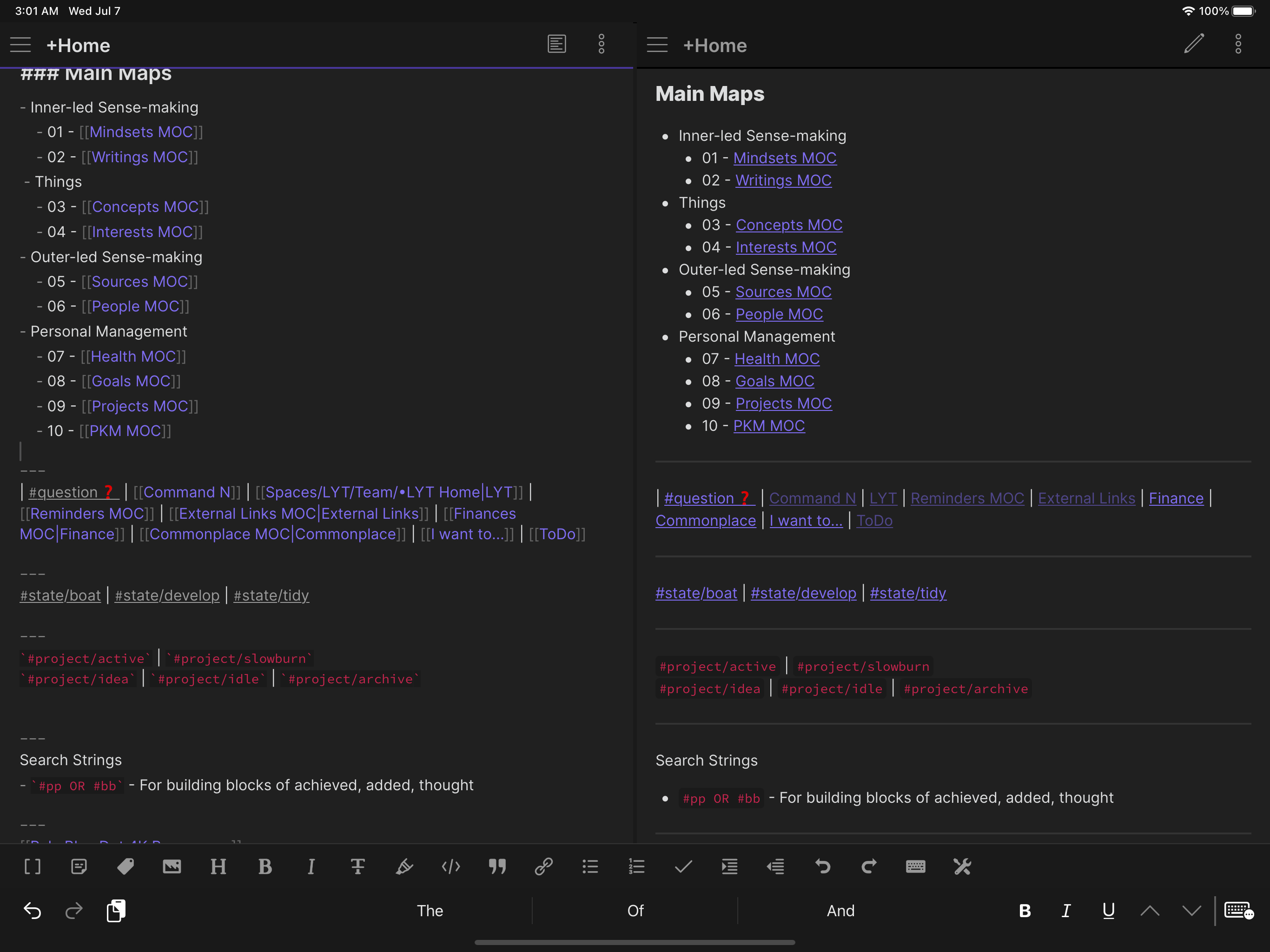This screenshot has height=952, width=1270.
Task: Apply strikethrough formatting from the toolbar
Action: [x=357, y=867]
